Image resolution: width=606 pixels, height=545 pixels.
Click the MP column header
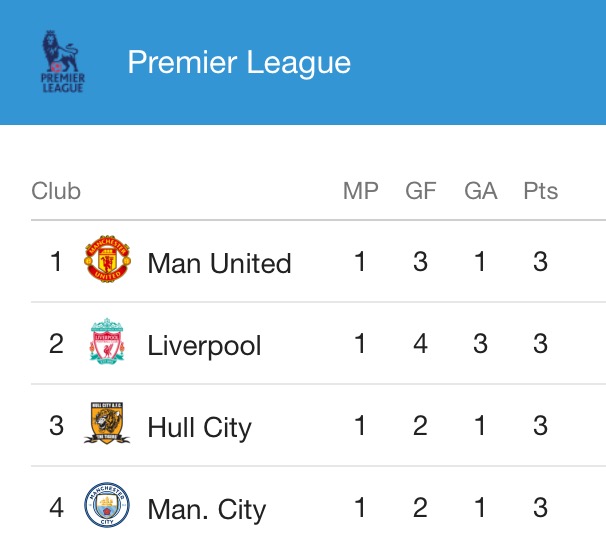(x=361, y=191)
